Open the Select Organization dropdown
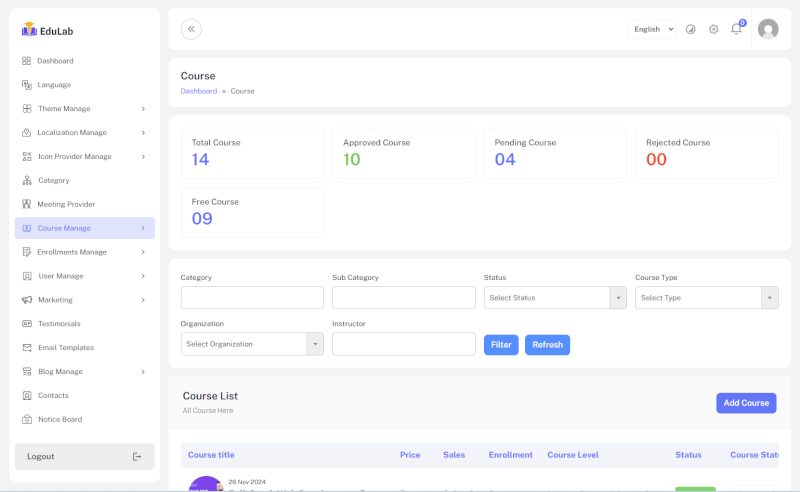The height and width of the screenshot is (492, 800). pos(252,344)
